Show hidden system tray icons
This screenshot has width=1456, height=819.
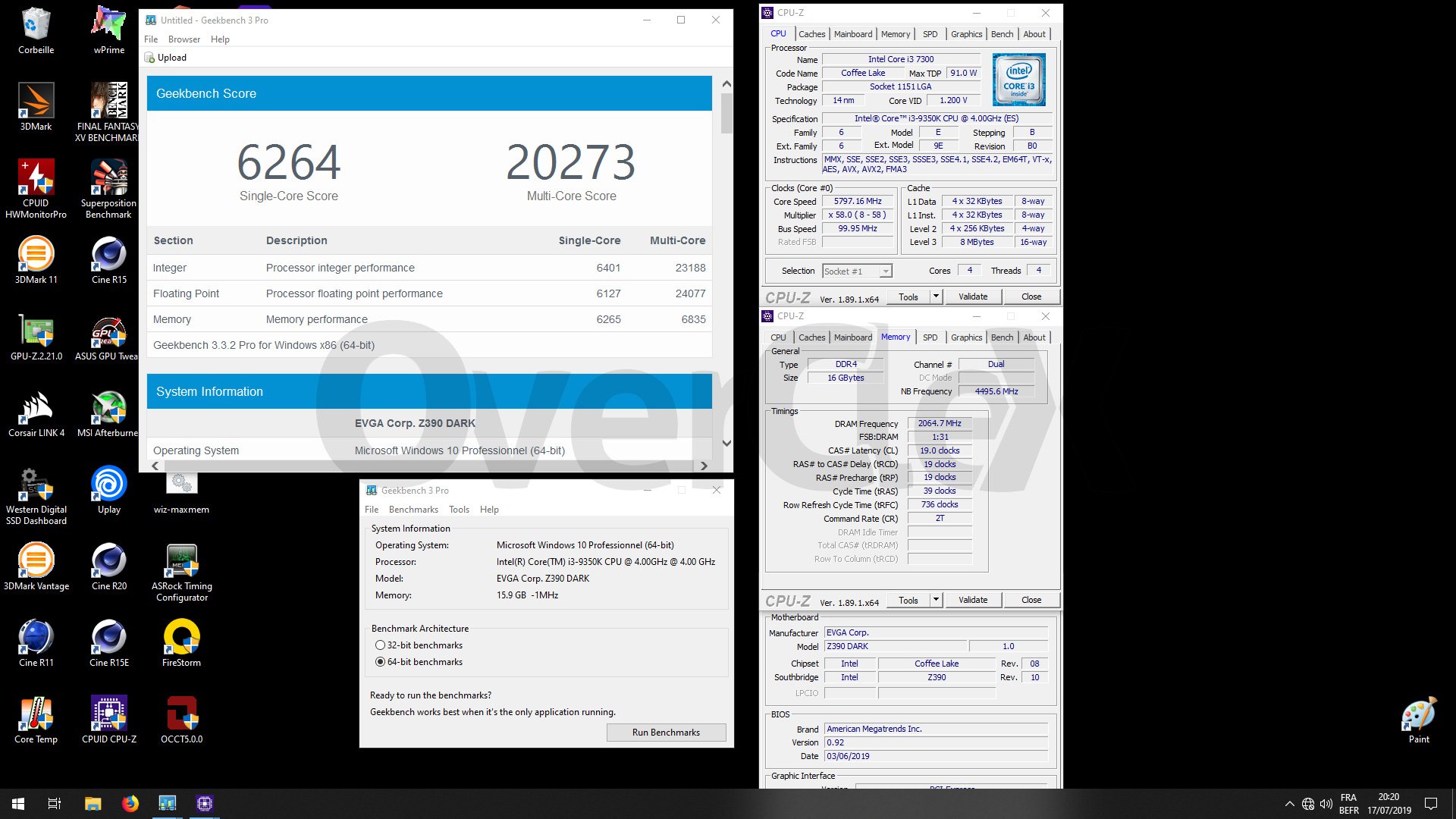(x=1289, y=804)
